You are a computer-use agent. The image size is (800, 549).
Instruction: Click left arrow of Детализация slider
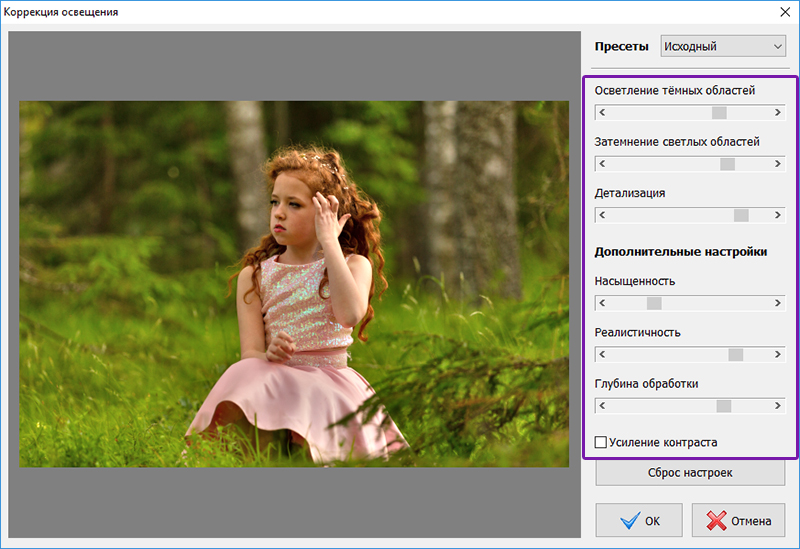coord(603,215)
